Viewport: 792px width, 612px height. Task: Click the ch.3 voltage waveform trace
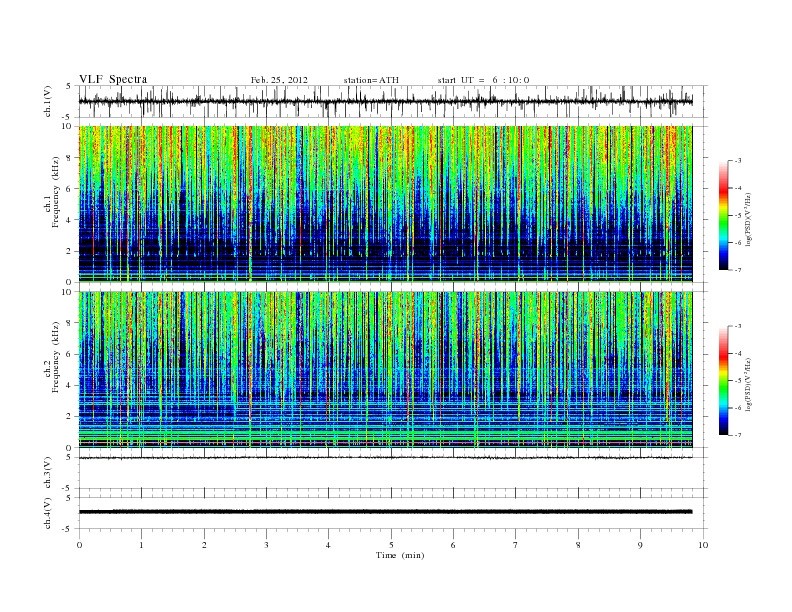pyautogui.click(x=385, y=458)
